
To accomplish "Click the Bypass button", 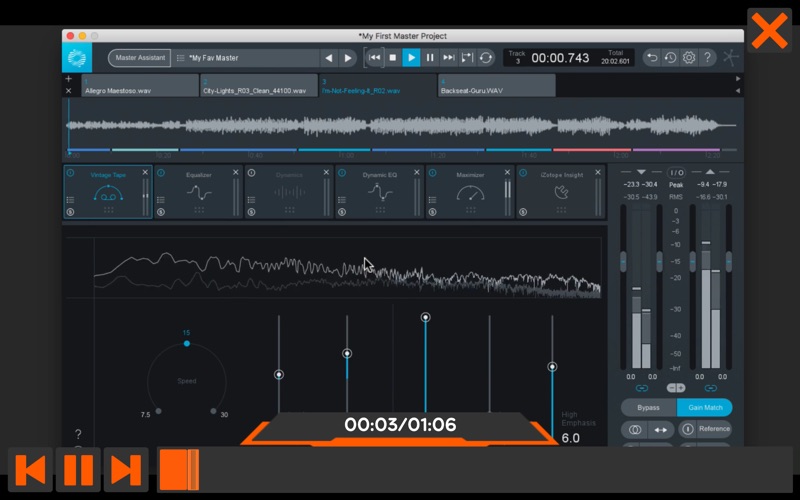I will pyautogui.click(x=648, y=408).
